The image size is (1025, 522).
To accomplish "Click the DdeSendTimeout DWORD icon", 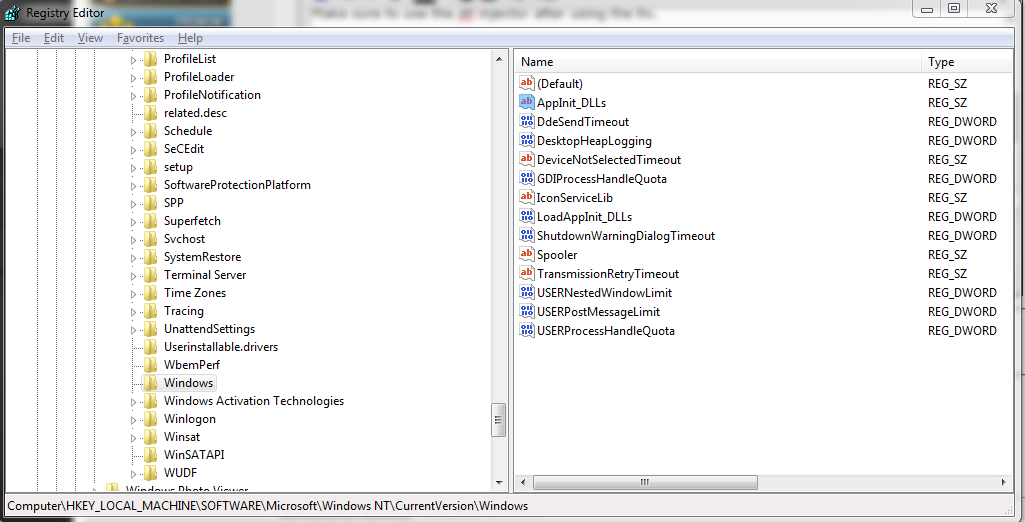I will (x=526, y=121).
